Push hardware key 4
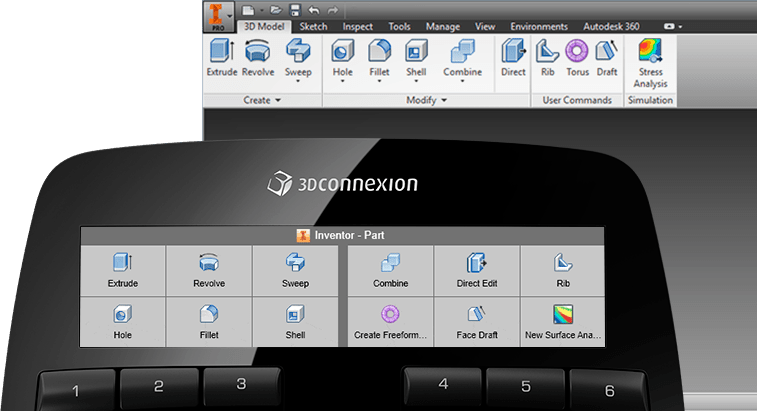The width and height of the screenshot is (757, 411). pos(443,385)
